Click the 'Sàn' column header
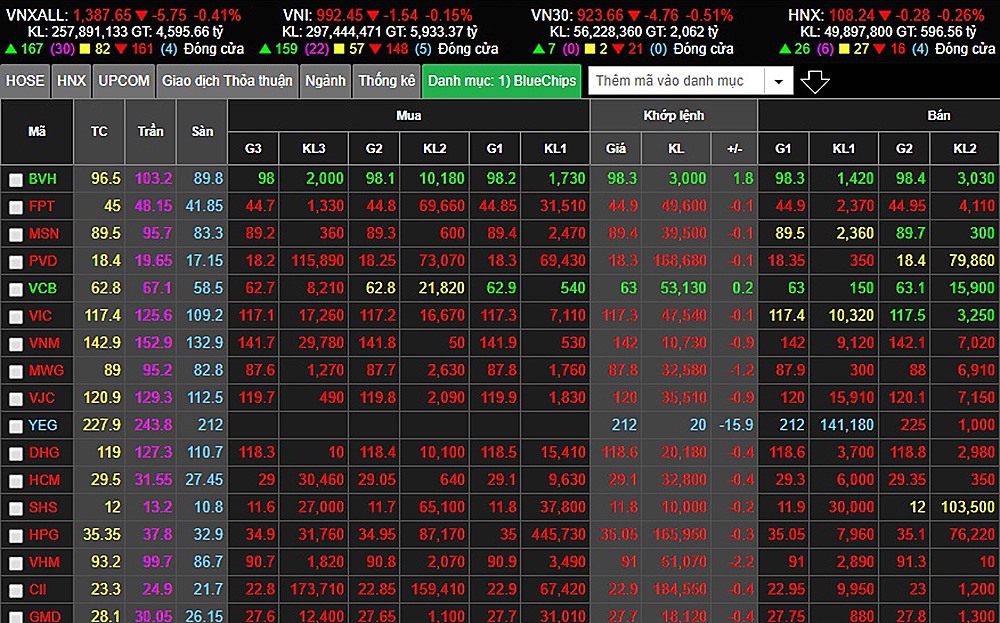Viewport: 1000px width, 623px height. [x=202, y=132]
